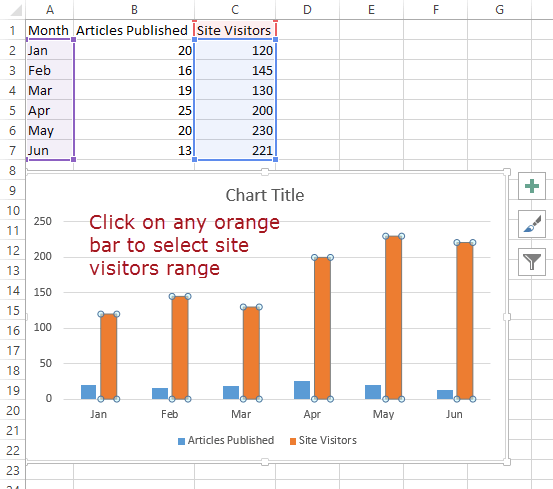Click the Site Visitors header cell
The image size is (553, 489).
pyautogui.click(x=235, y=30)
